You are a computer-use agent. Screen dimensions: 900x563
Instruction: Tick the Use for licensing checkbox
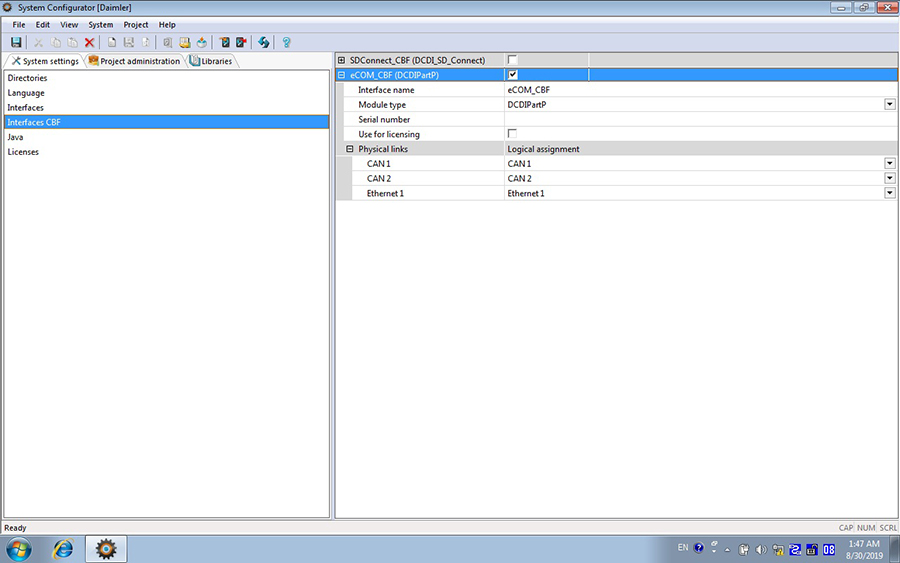(x=513, y=134)
